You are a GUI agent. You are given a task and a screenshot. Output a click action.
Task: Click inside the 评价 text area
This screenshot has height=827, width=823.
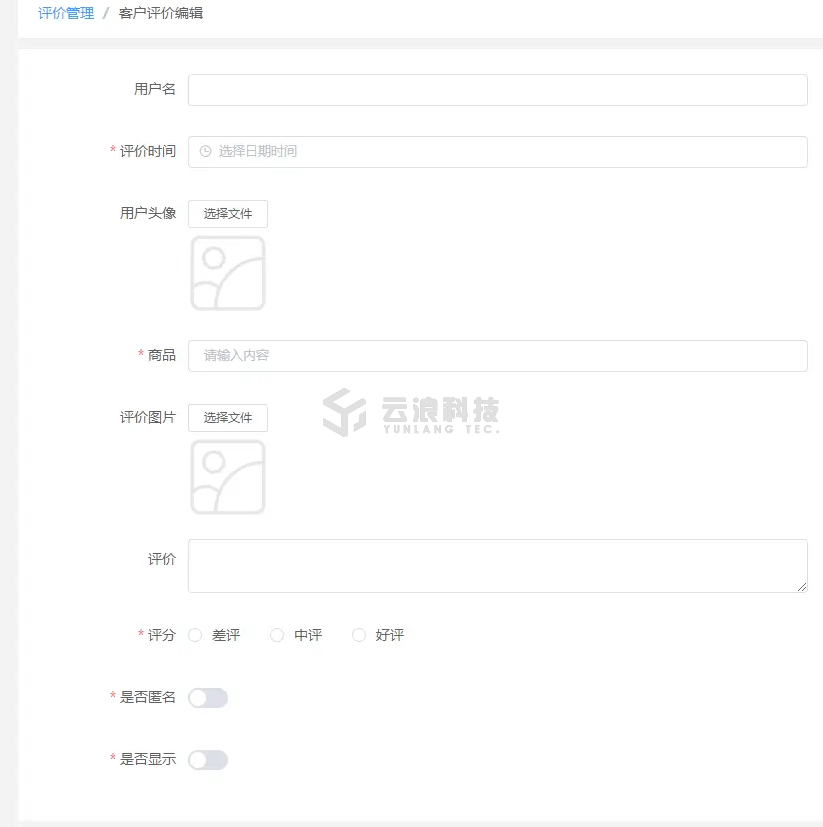(x=497, y=566)
